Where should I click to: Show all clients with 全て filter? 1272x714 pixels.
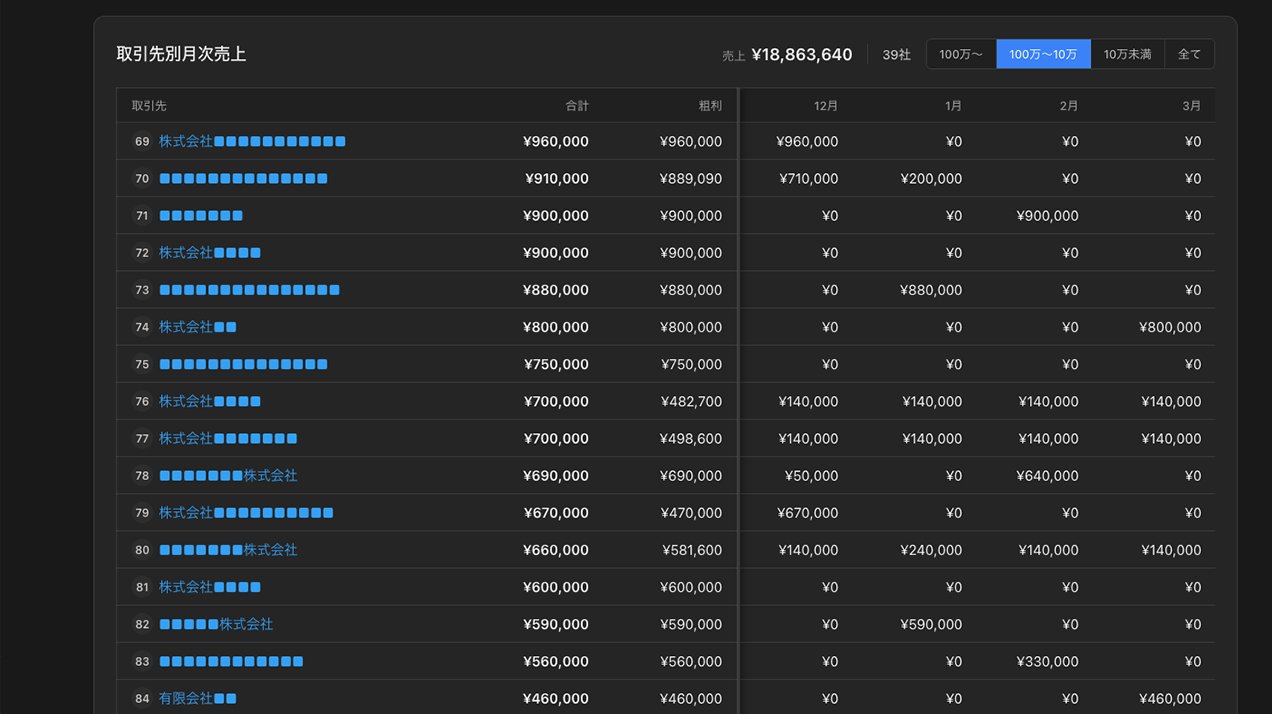click(1189, 54)
